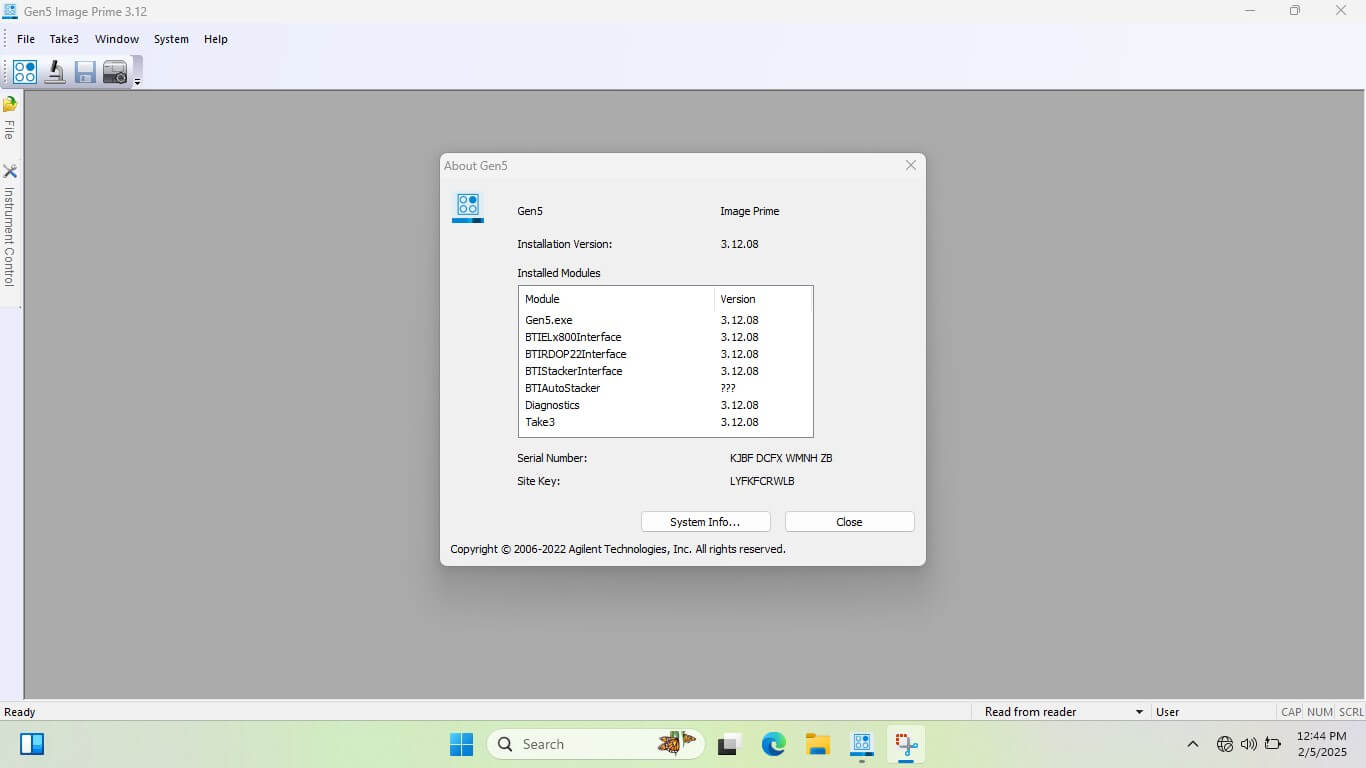Select the BTIAutoStacker module row
Viewport: 1366px width, 768px height.
click(562, 388)
